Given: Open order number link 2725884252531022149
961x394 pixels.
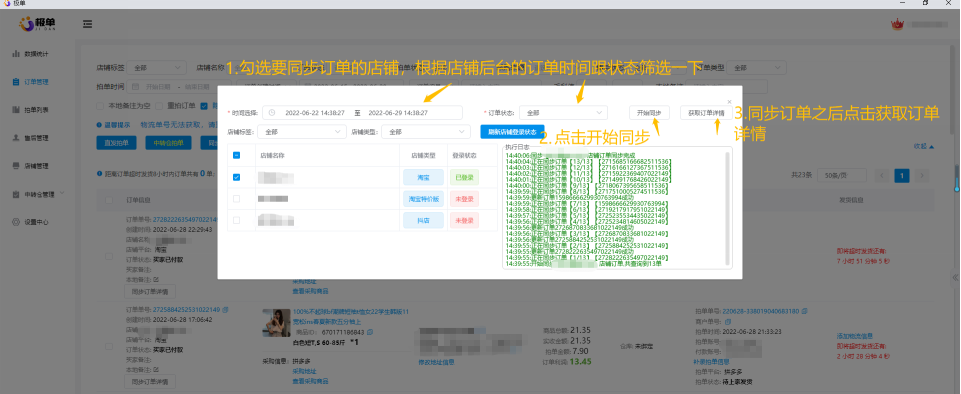Looking at the screenshot, I should (x=186, y=310).
